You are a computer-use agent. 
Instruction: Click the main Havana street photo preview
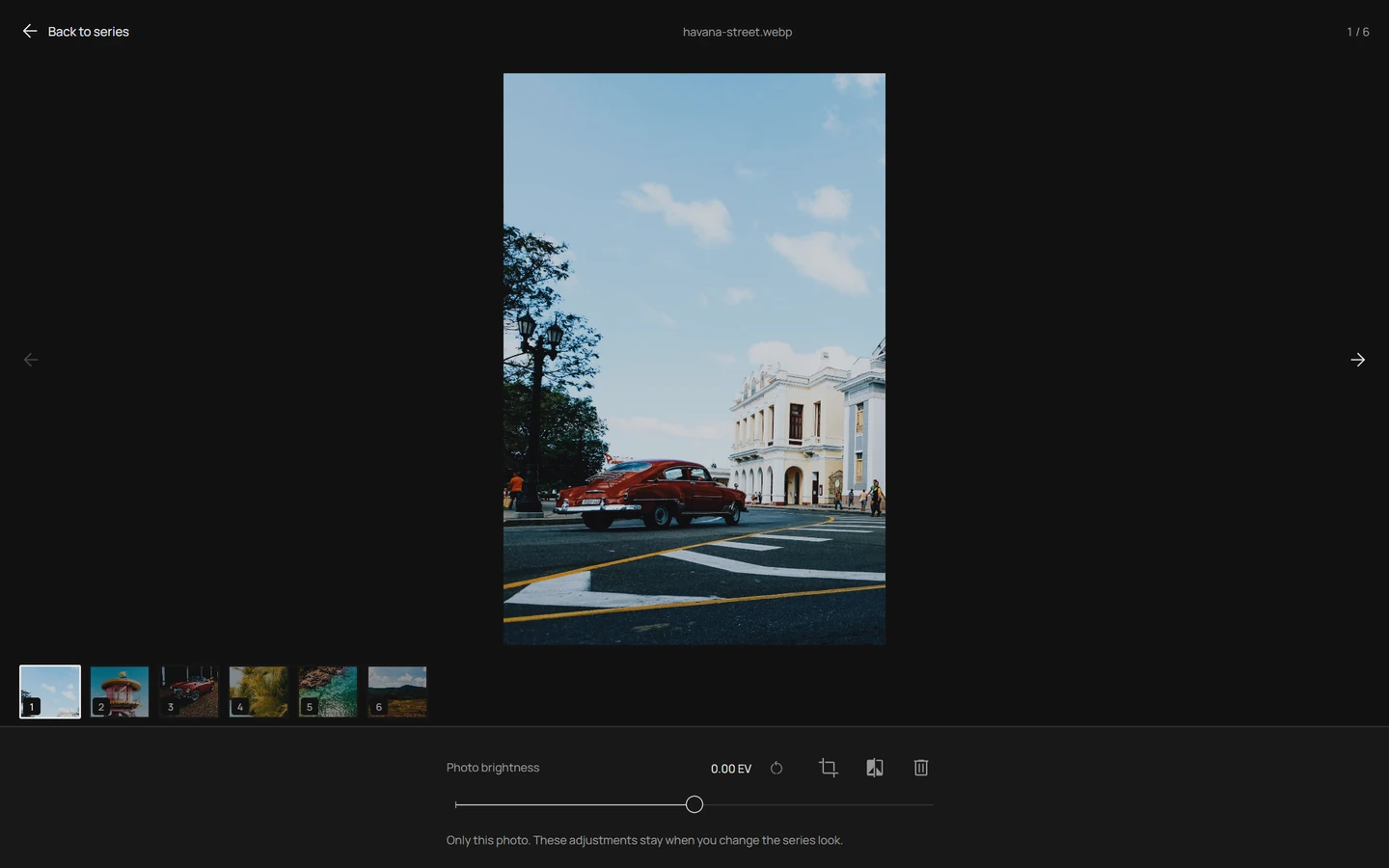point(694,359)
